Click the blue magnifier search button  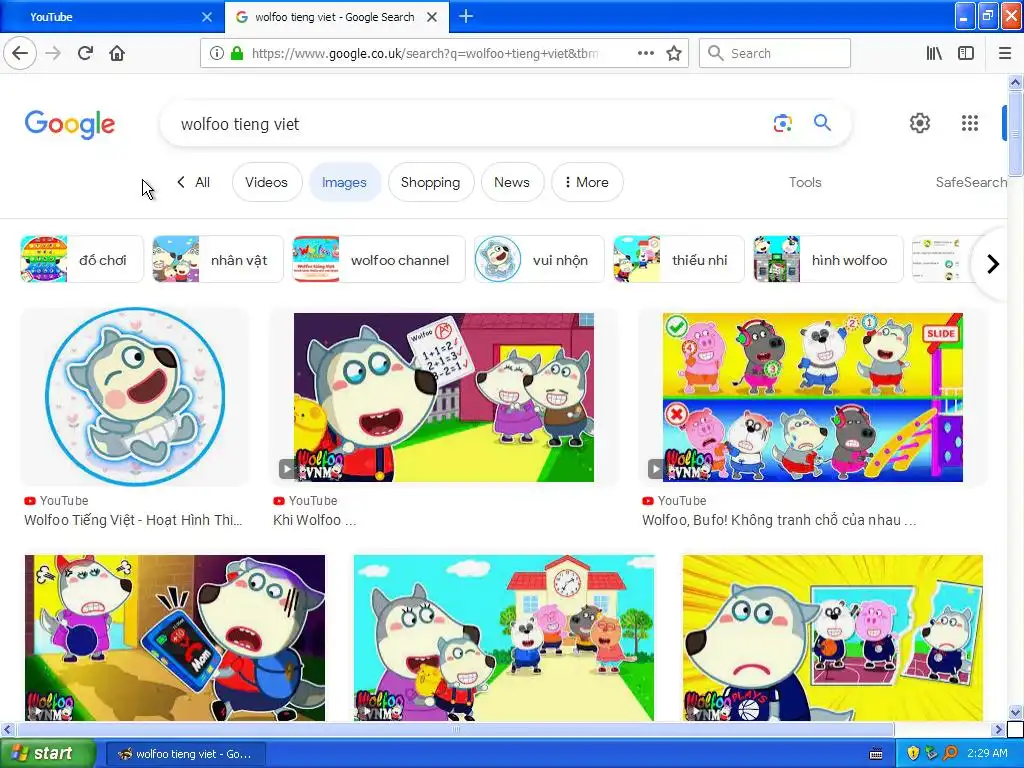(x=822, y=122)
